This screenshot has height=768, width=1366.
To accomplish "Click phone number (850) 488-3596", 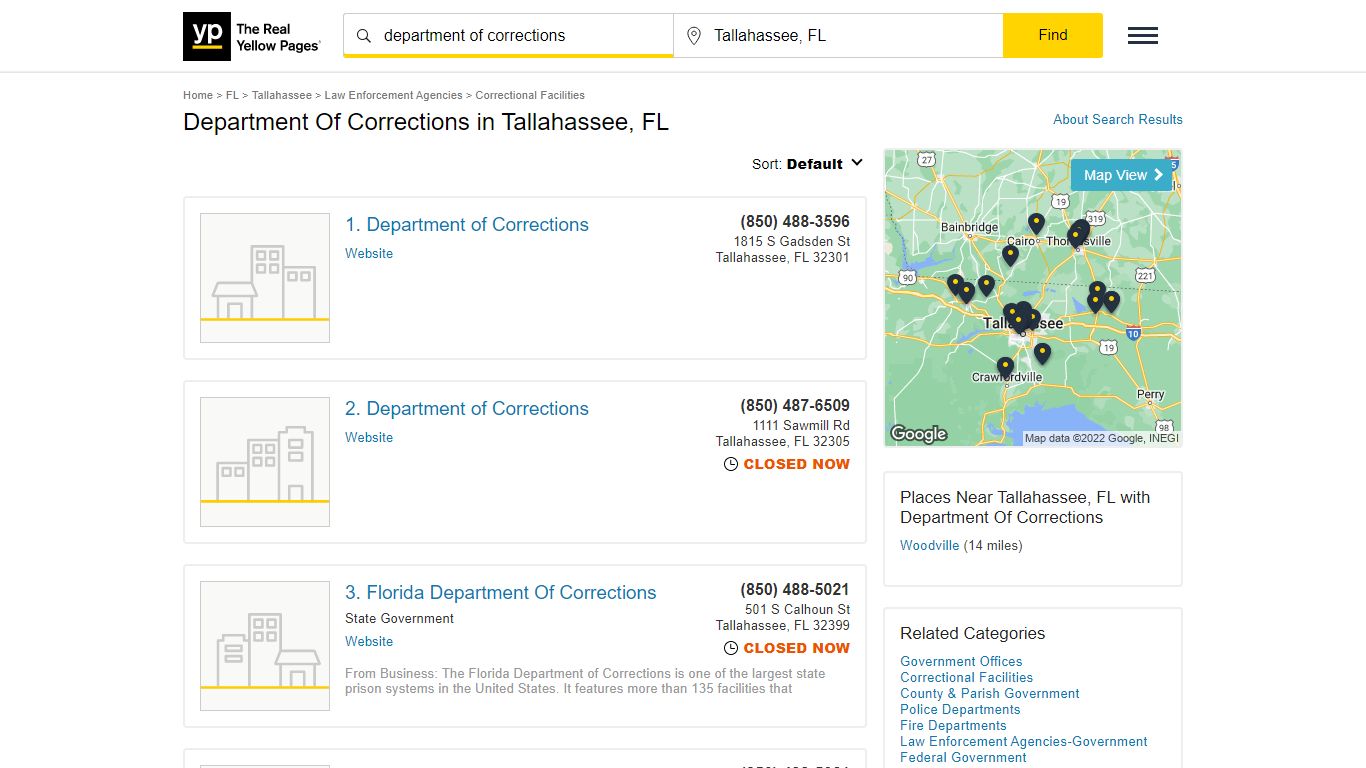I will (795, 222).
